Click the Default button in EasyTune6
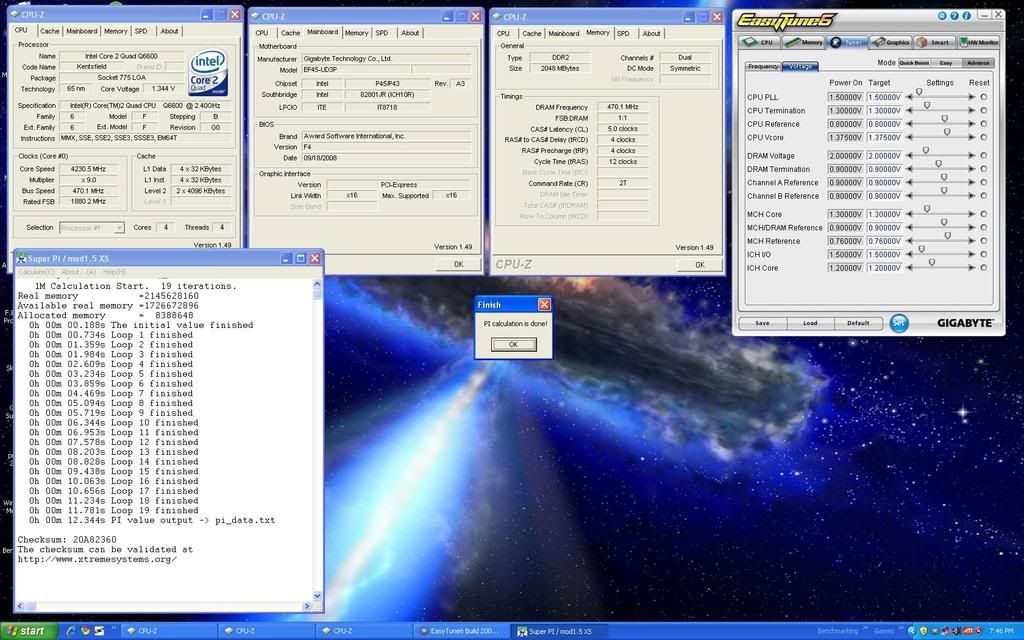 (x=858, y=323)
